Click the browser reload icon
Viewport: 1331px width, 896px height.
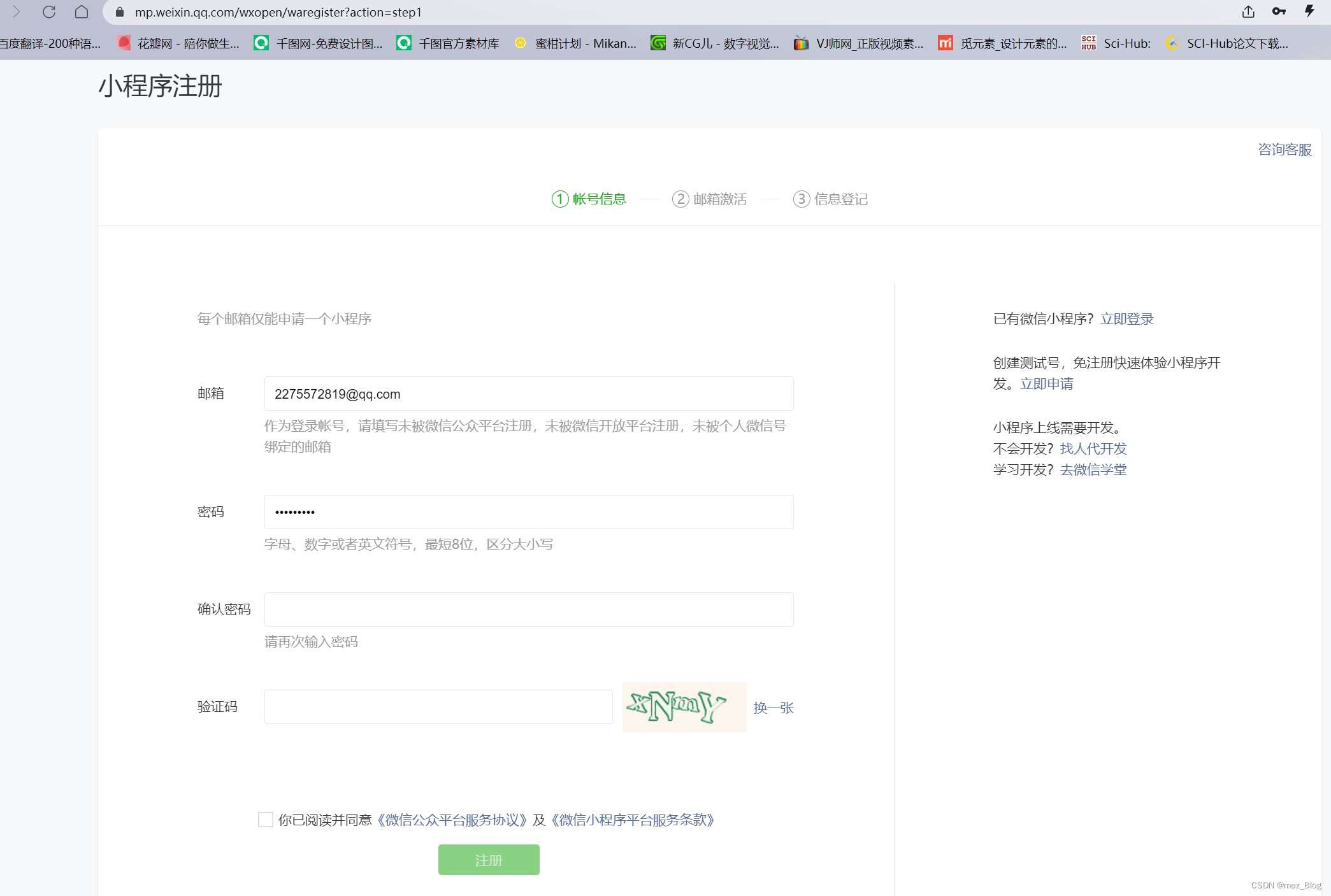[x=49, y=12]
